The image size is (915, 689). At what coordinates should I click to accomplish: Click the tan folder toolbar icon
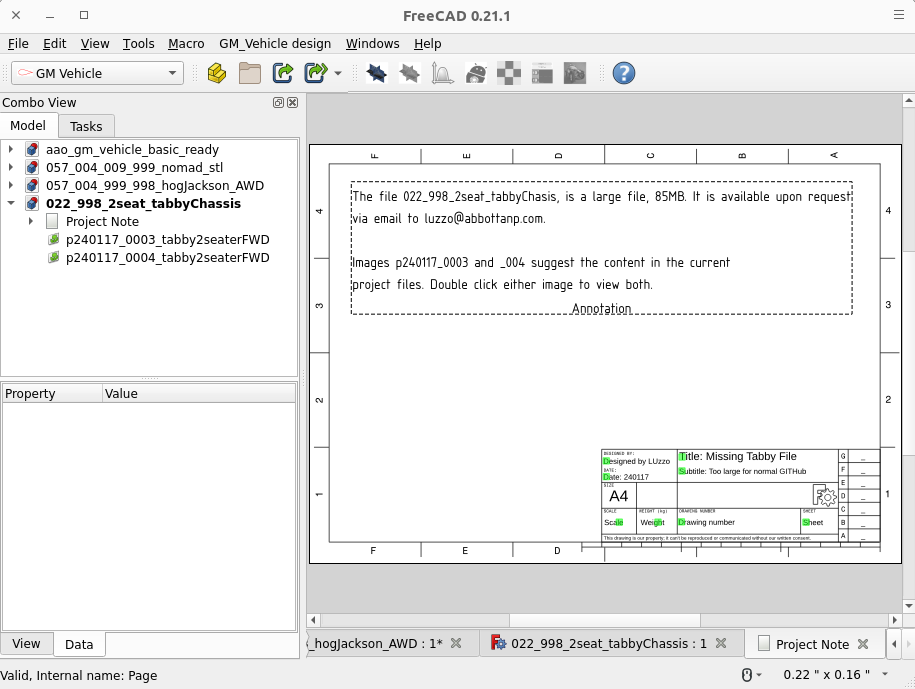tap(249, 73)
